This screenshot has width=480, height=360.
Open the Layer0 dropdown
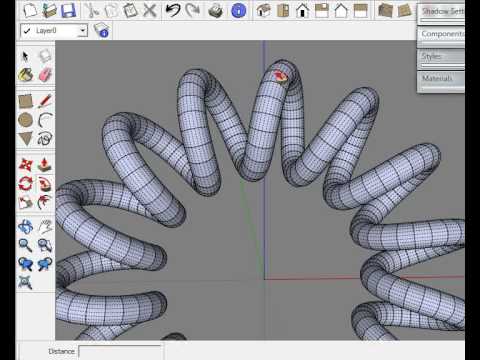tap(54, 31)
